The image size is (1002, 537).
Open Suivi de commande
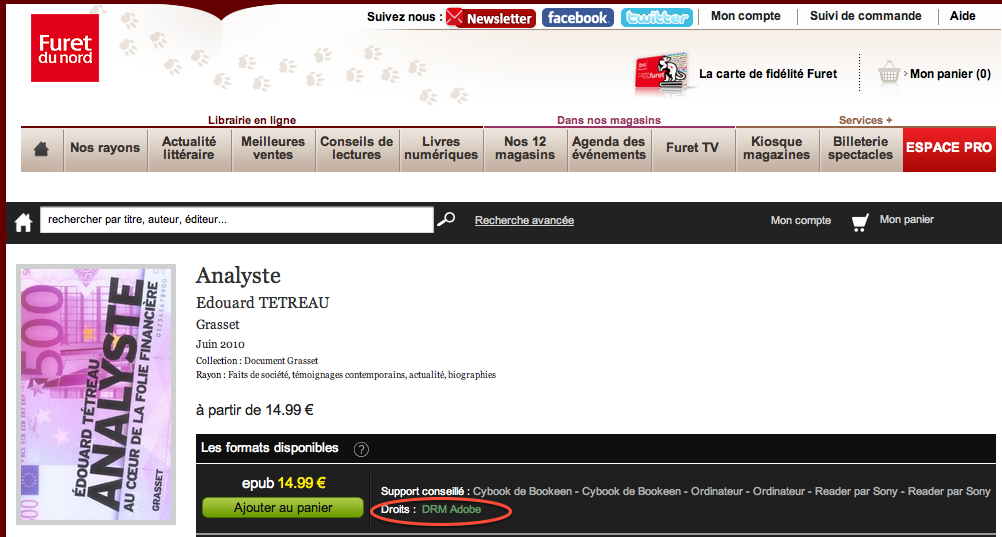(x=865, y=16)
